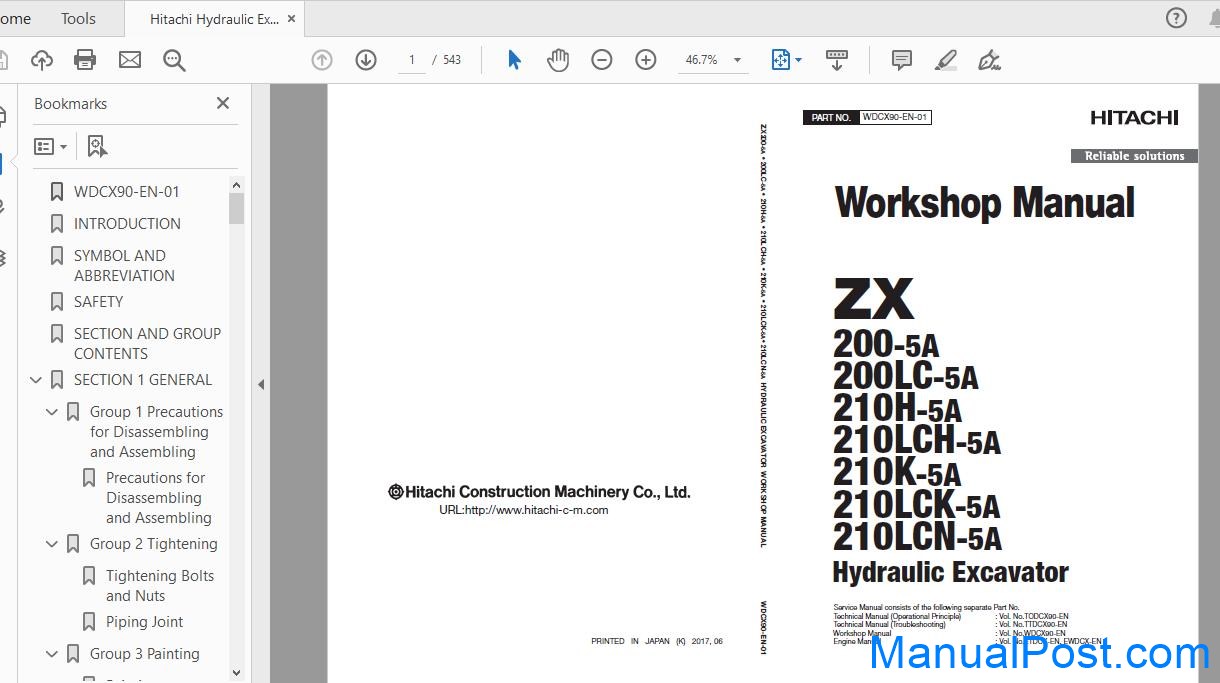Open the hitachi-c-m.com URL link
1220x683 pixels.
524,510
